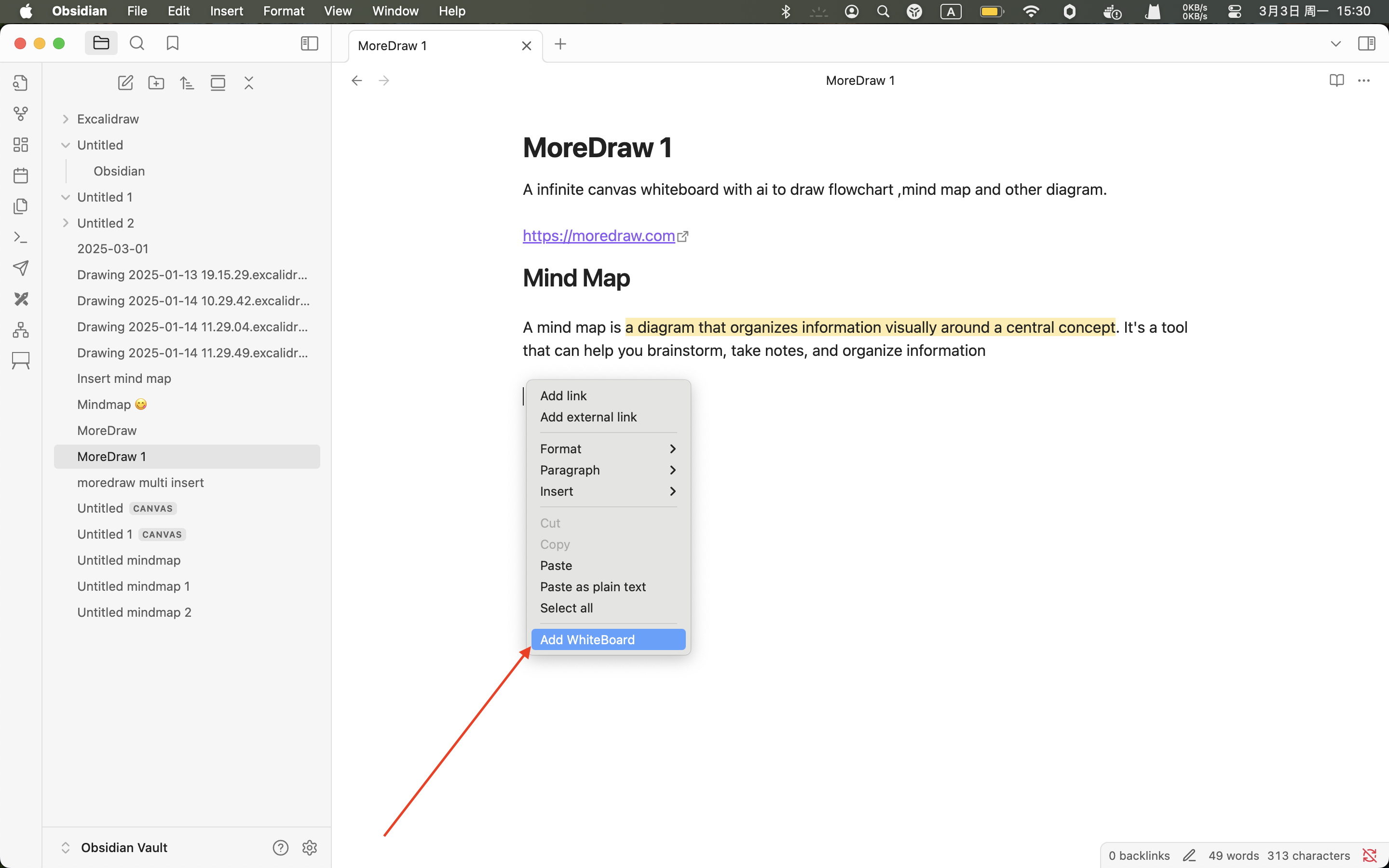Open the command palette ribbon icon
This screenshot has width=1389, height=868.
point(21,237)
